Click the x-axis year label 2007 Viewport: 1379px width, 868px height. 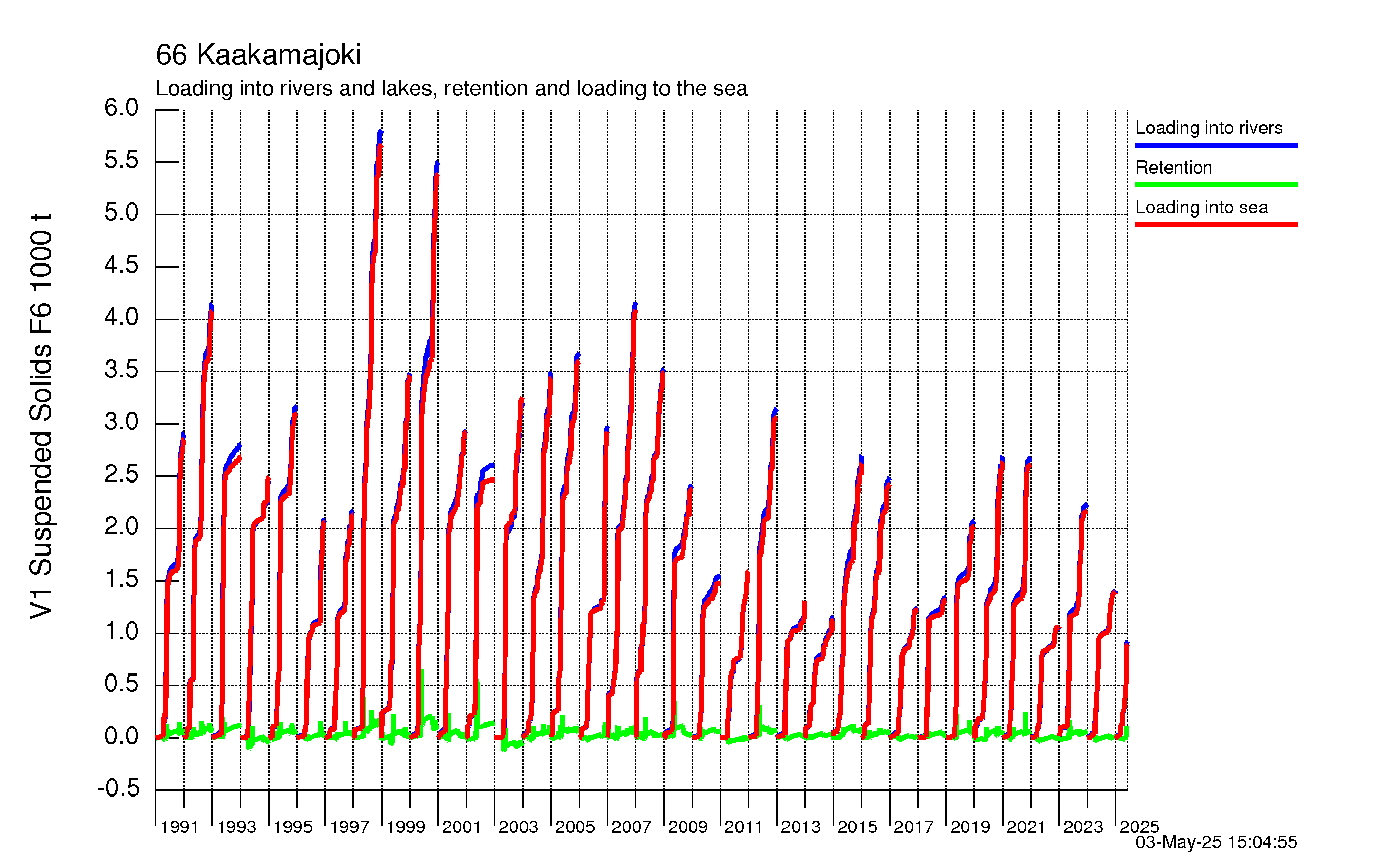[631, 827]
